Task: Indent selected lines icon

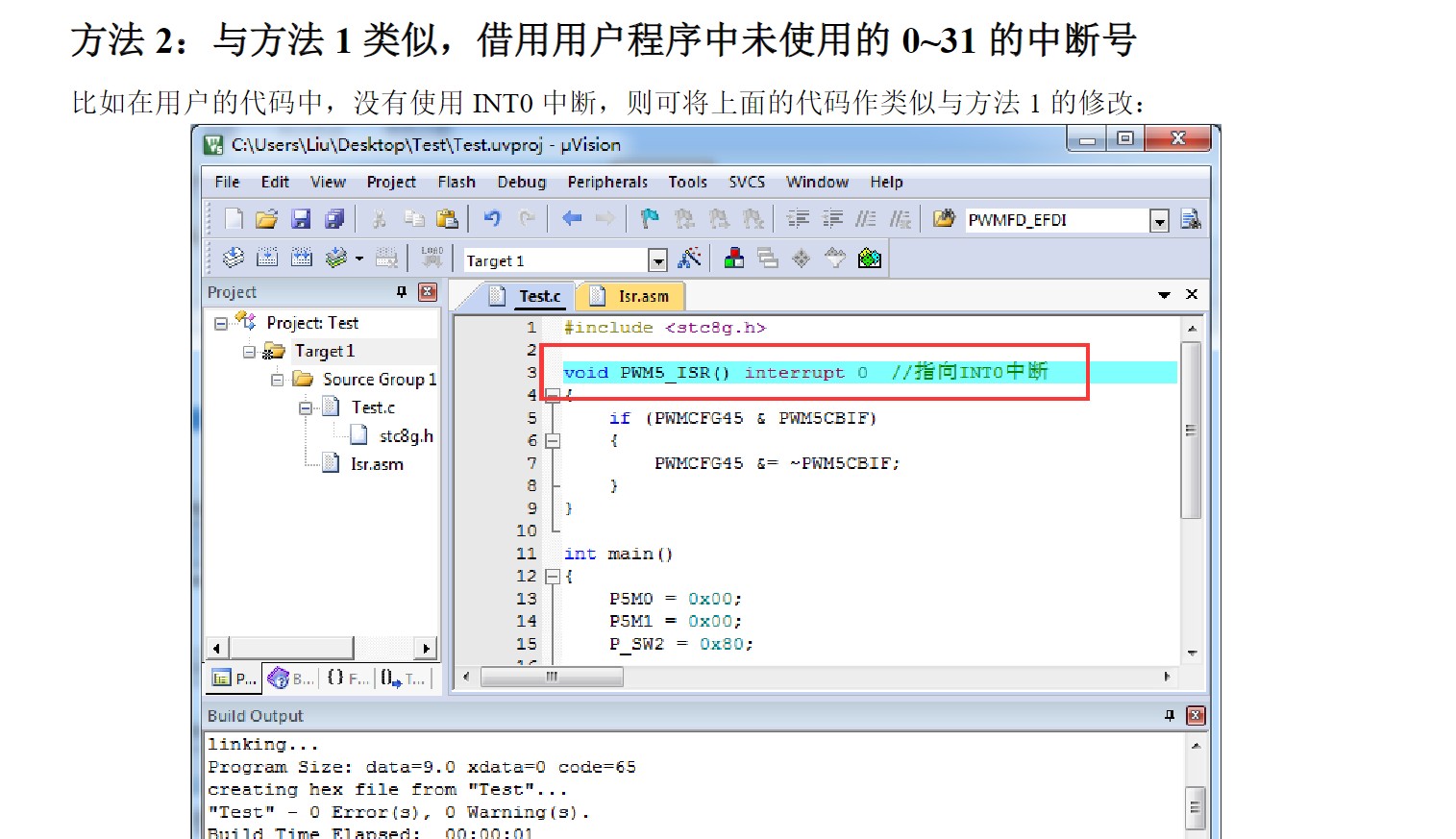Action: point(798,219)
